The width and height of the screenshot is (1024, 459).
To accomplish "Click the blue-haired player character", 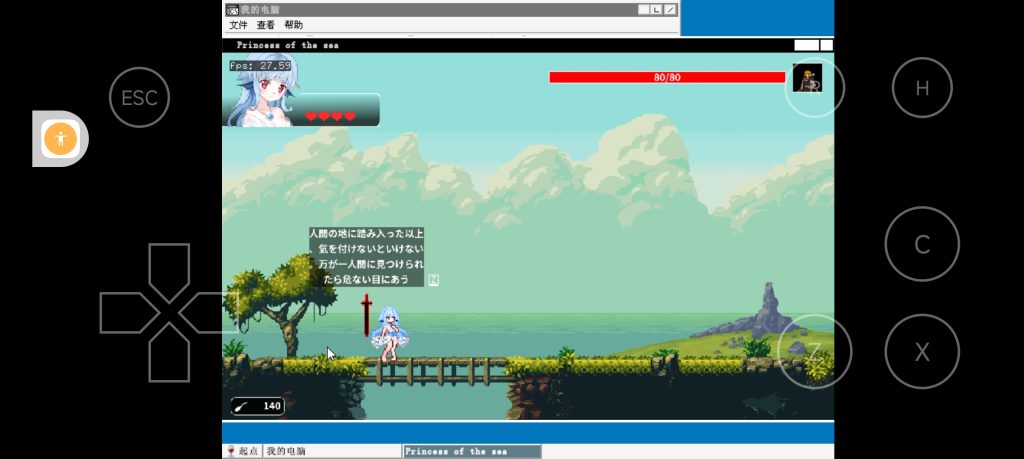I will click(x=390, y=334).
